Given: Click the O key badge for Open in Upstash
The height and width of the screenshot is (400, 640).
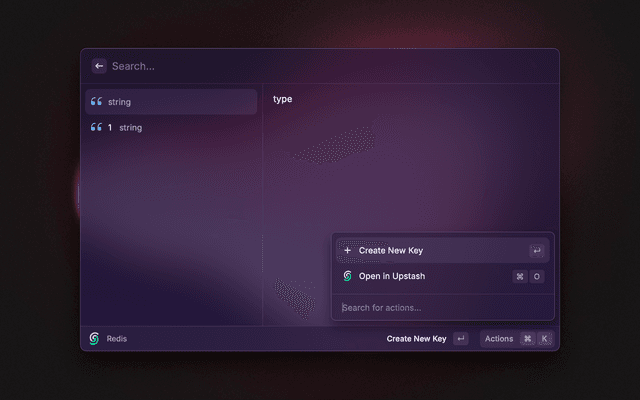Looking at the screenshot, I should [x=537, y=276].
